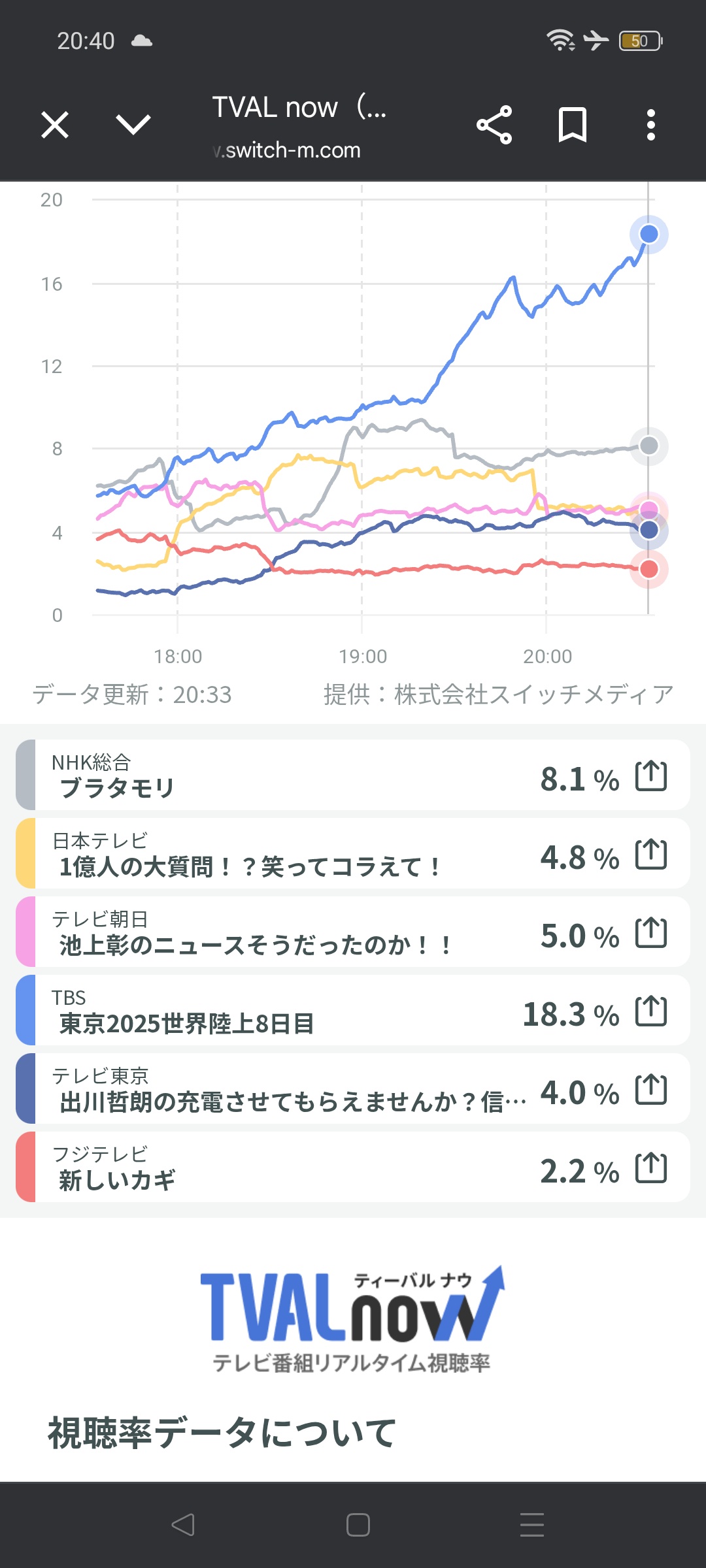Image resolution: width=706 pixels, height=1568 pixels.
Task: Expand the downward chevron in header
Action: pyautogui.click(x=133, y=124)
